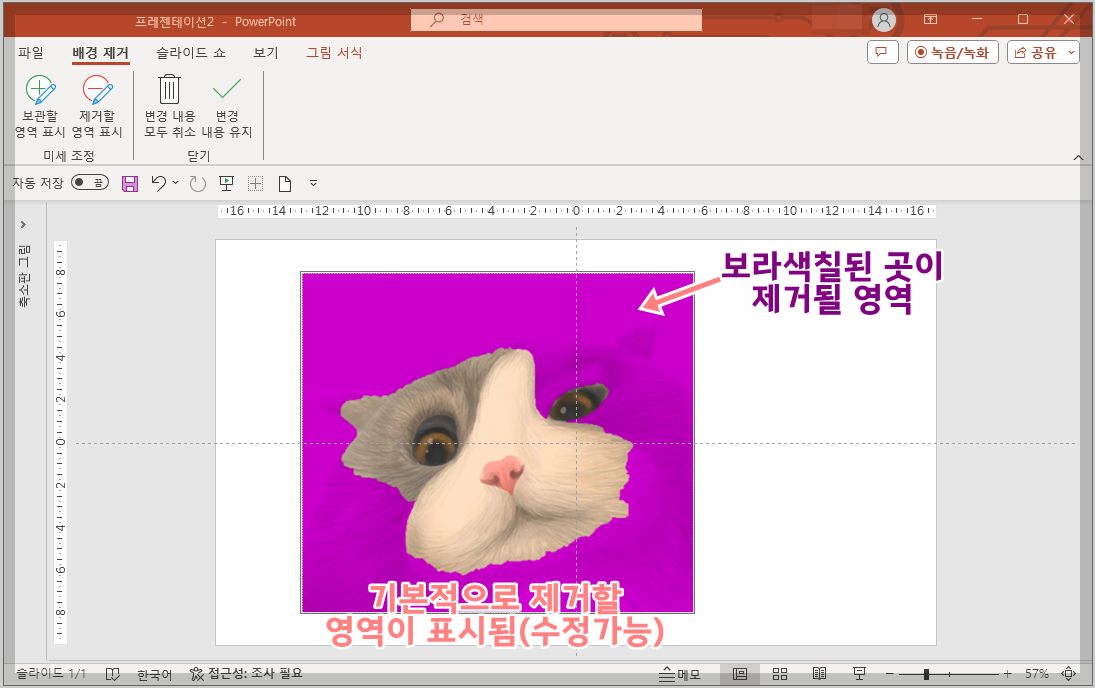Screen dimensions: 1095x688
Task: Click the Save icon on quick access toolbar
Action: pos(130,183)
